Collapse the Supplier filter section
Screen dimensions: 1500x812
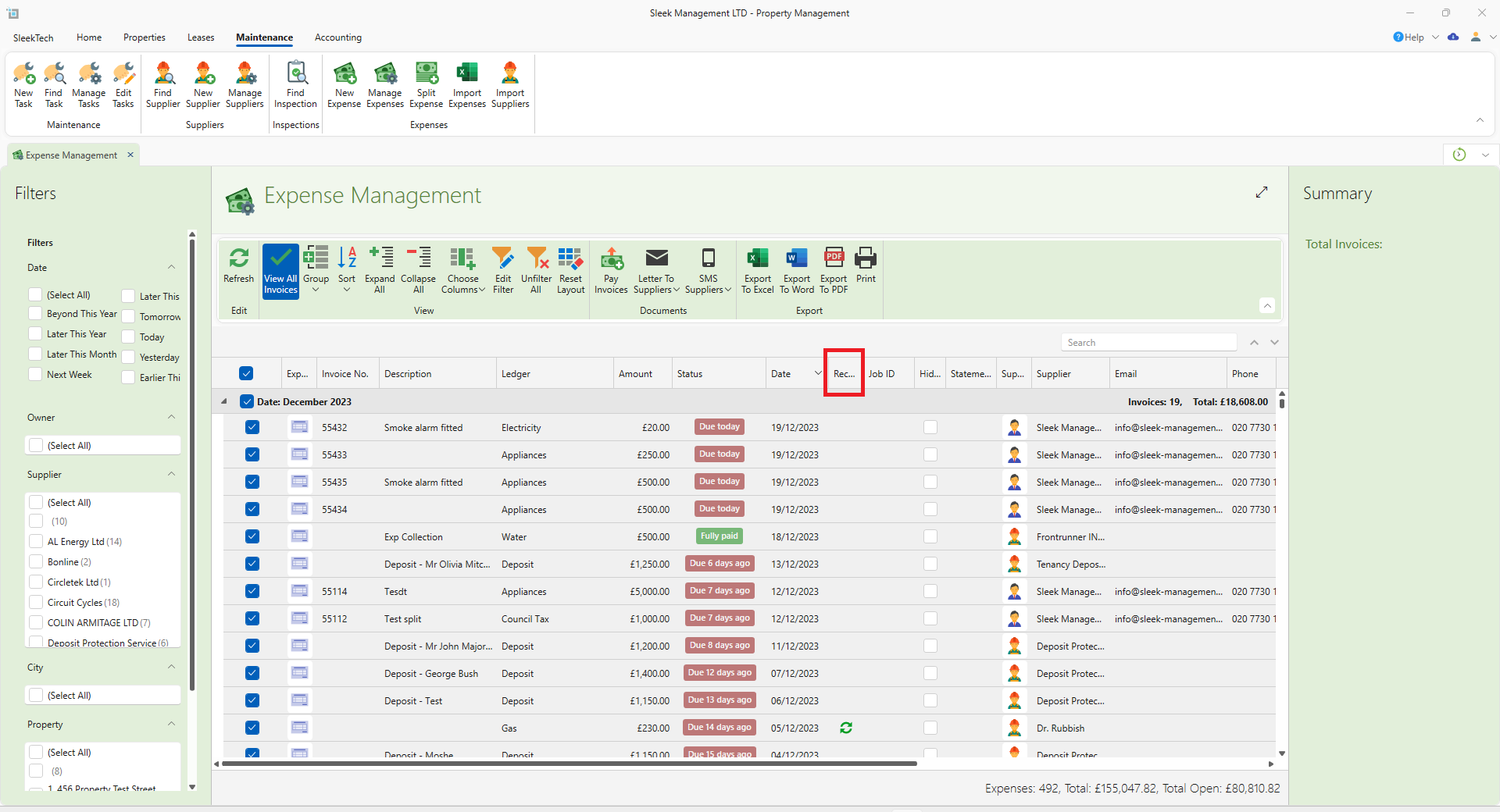pyautogui.click(x=171, y=475)
